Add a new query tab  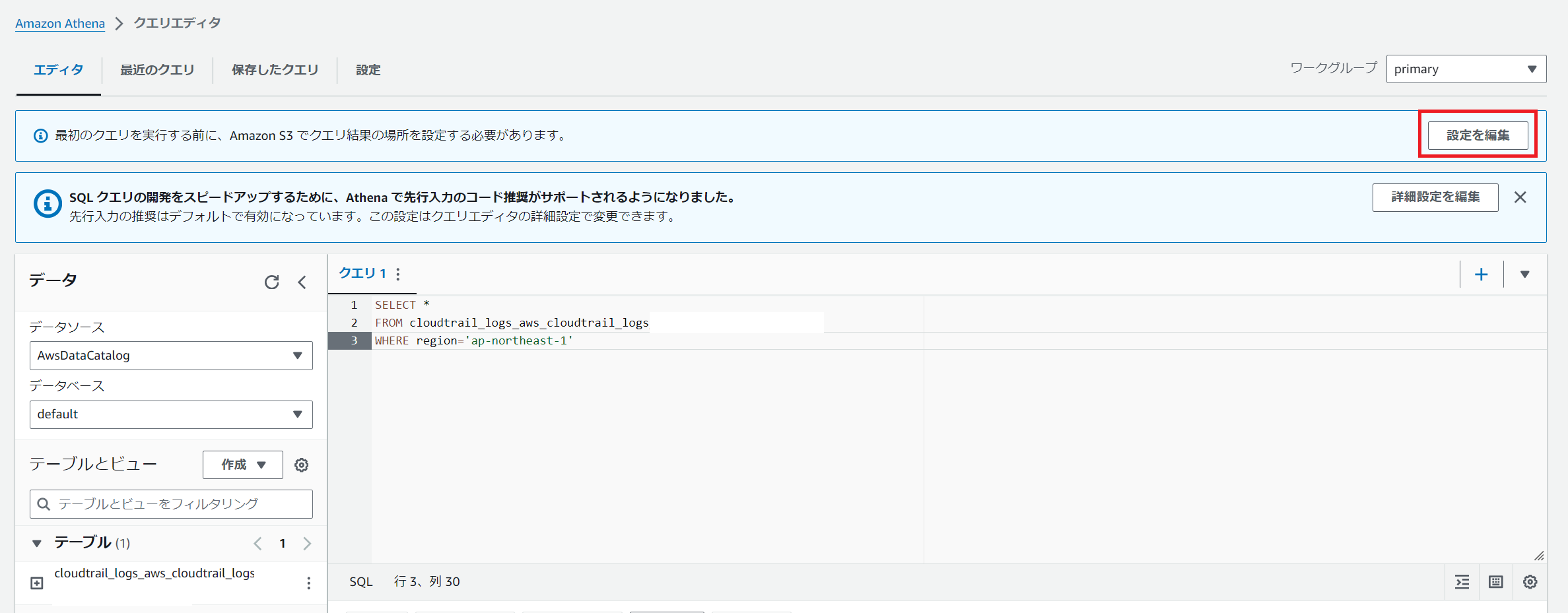click(1481, 274)
